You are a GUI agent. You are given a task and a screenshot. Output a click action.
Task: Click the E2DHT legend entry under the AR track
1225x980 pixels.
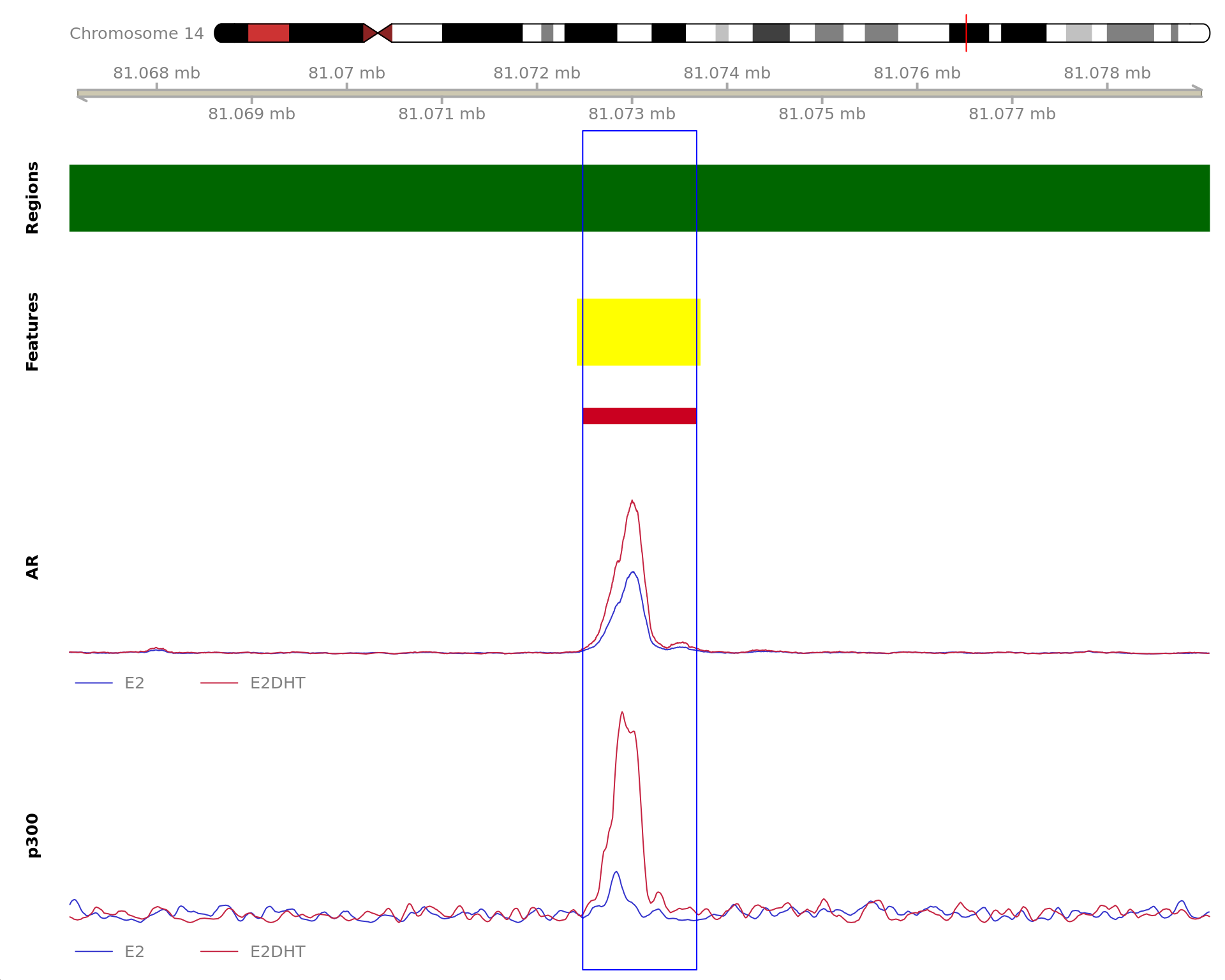point(253,683)
